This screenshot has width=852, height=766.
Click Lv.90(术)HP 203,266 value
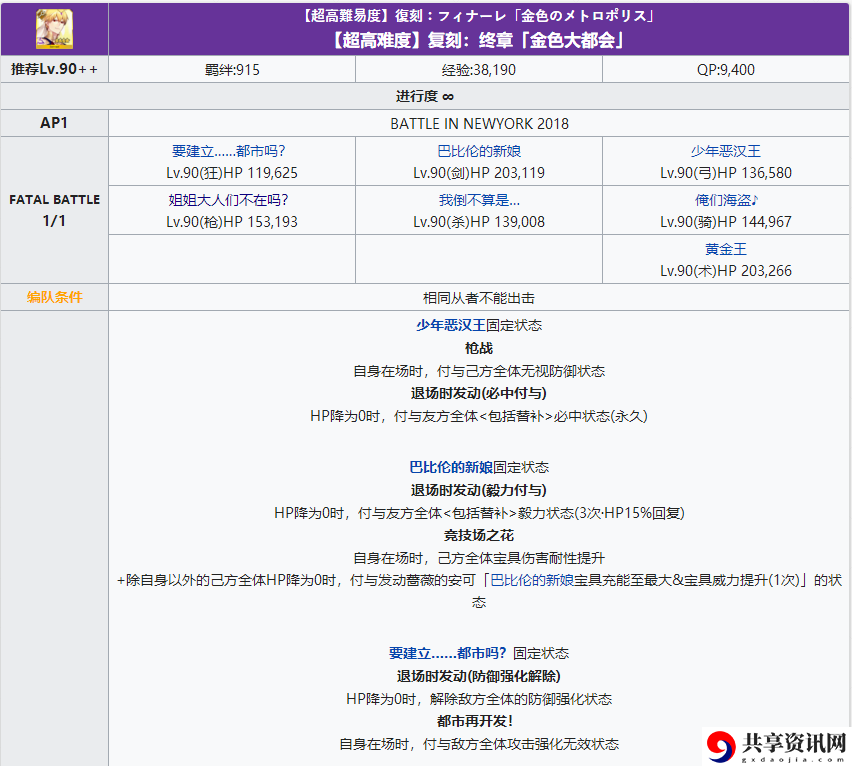(x=725, y=271)
